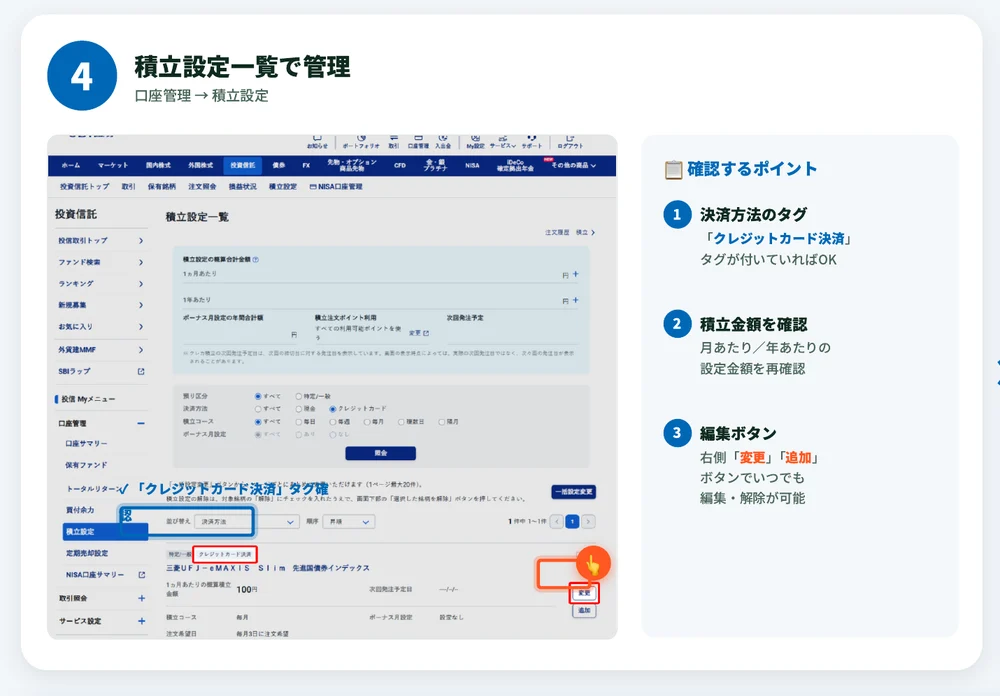Open 保有銘柄 in the sub-navigation bar
The height and width of the screenshot is (696, 1000).
coord(161,187)
